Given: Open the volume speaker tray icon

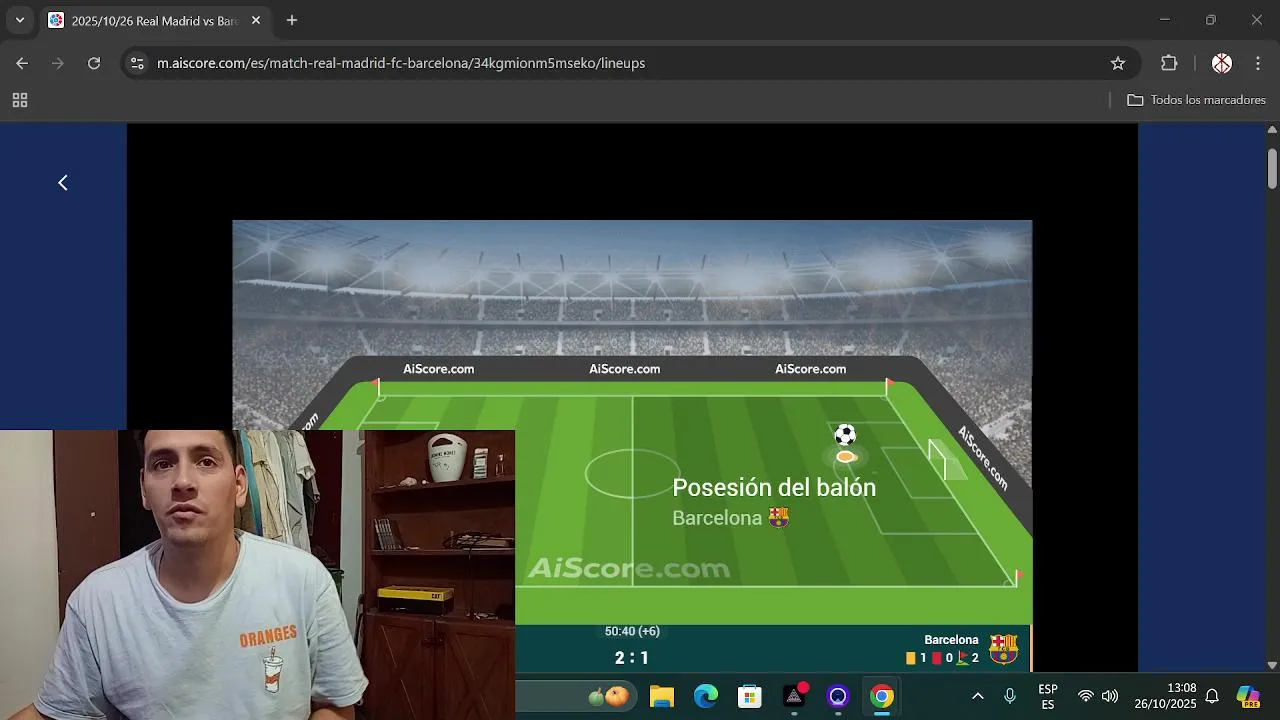Looking at the screenshot, I should pos(1110,697).
